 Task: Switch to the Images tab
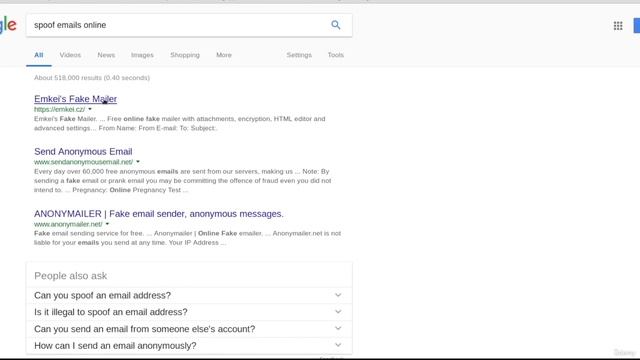tap(142, 55)
